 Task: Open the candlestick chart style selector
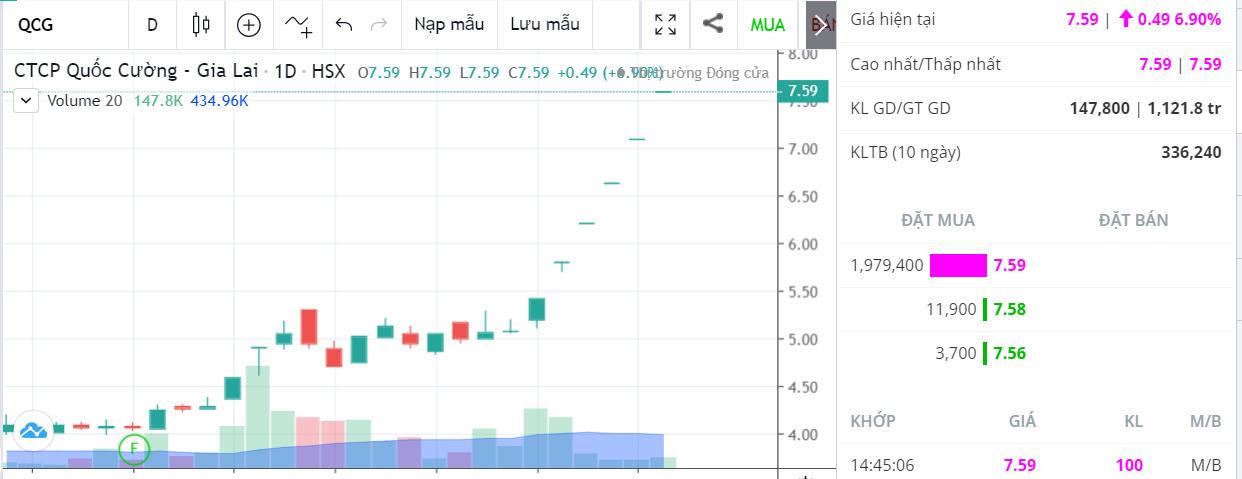201,25
